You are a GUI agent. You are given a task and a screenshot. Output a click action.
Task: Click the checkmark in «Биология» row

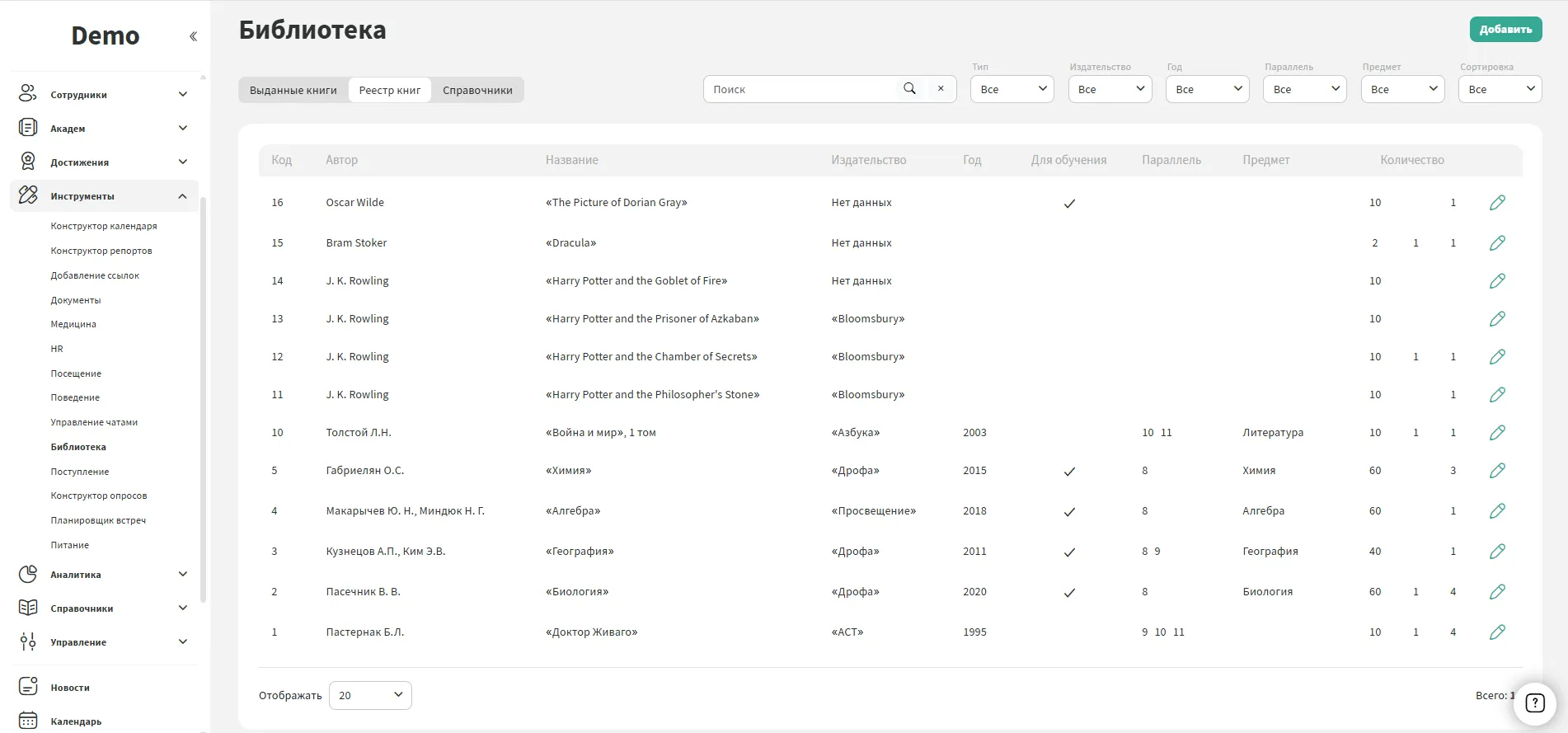pos(1069,593)
